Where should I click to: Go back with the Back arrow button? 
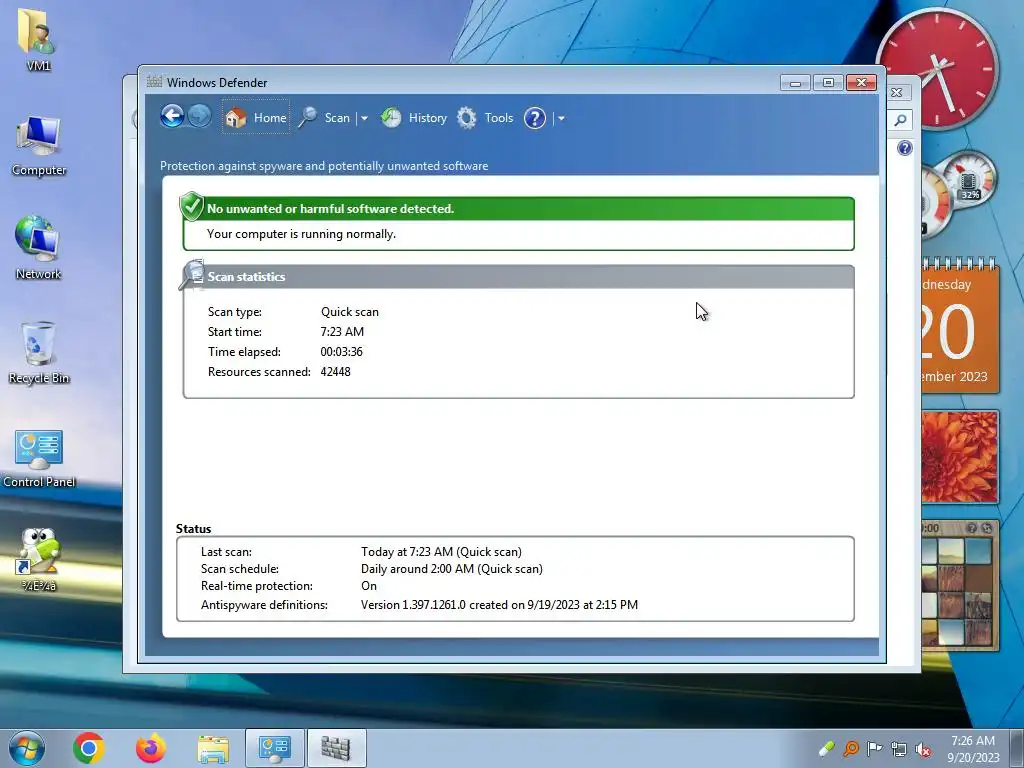pos(172,117)
